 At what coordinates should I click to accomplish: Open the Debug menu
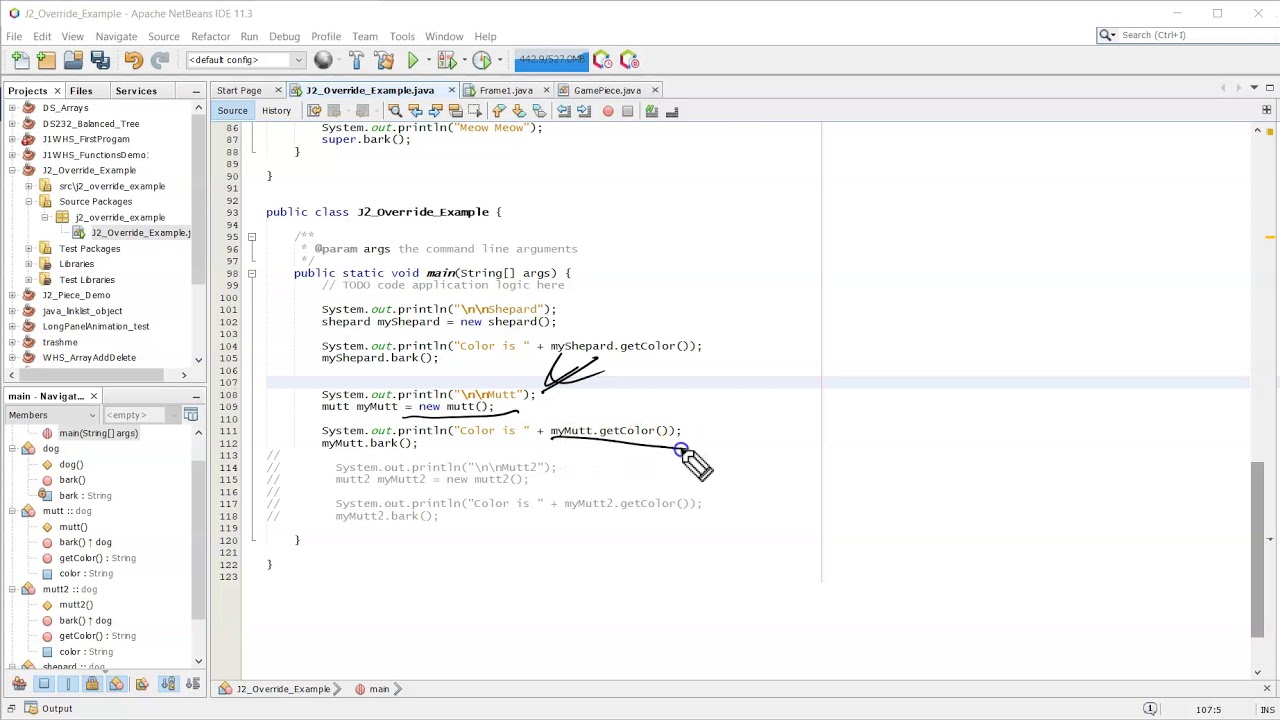(x=284, y=36)
